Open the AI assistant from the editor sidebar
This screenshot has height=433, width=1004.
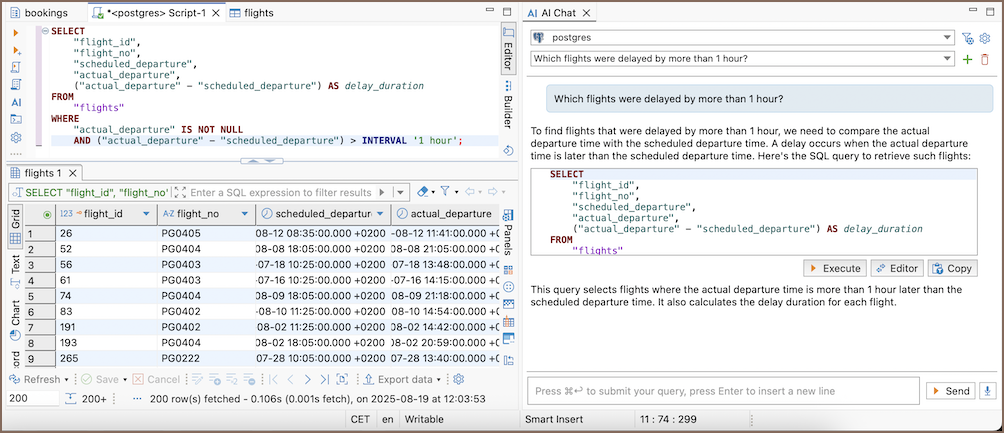click(x=16, y=102)
